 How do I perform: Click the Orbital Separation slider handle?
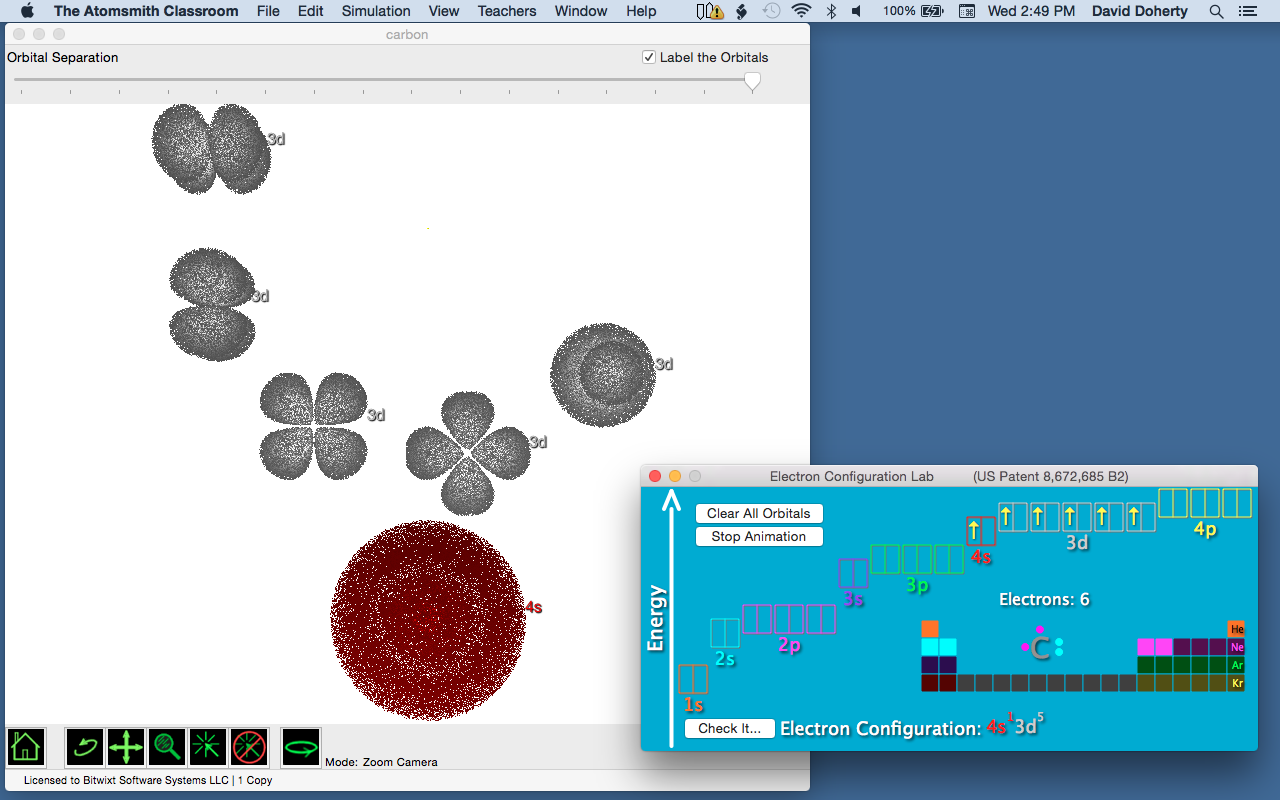[751, 82]
